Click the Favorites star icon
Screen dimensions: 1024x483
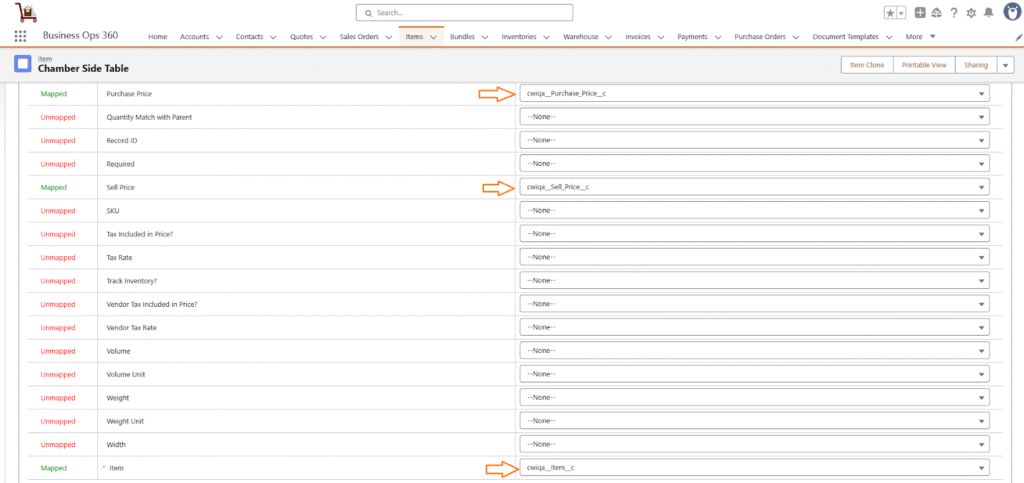[x=890, y=13]
